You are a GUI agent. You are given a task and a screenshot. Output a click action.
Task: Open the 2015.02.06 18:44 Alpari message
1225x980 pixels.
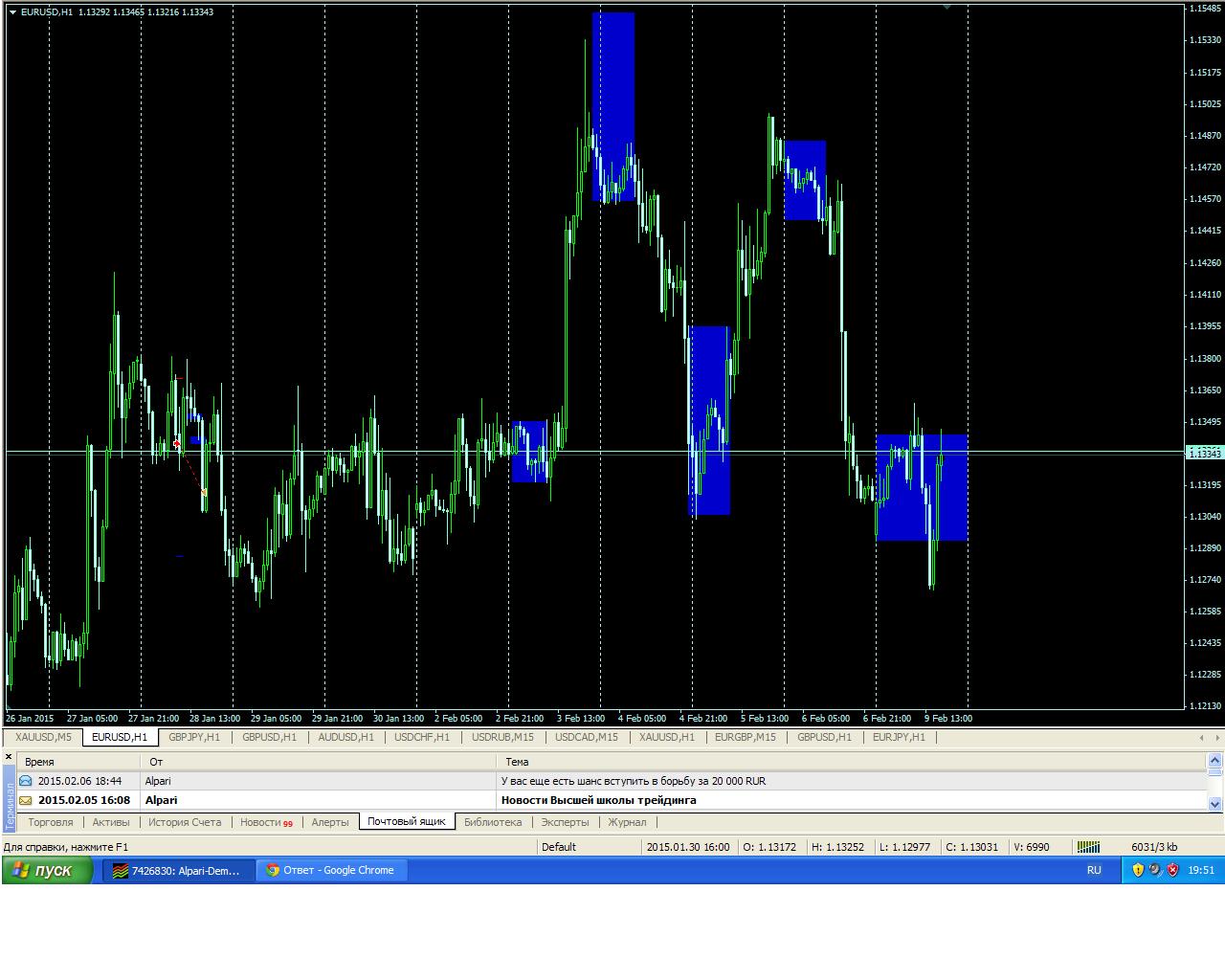[x=612, y=781]
